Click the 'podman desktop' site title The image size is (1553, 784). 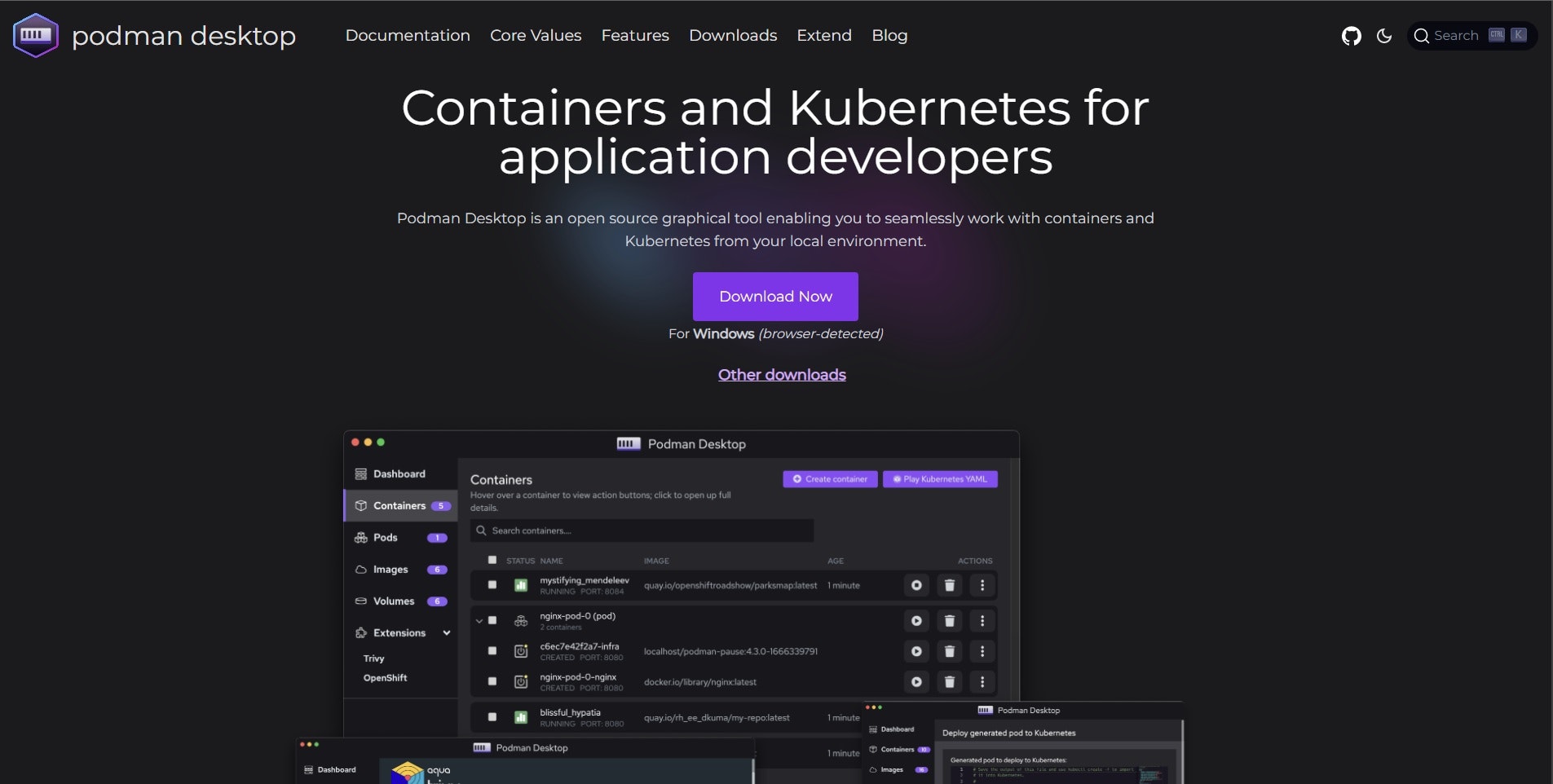184,36
